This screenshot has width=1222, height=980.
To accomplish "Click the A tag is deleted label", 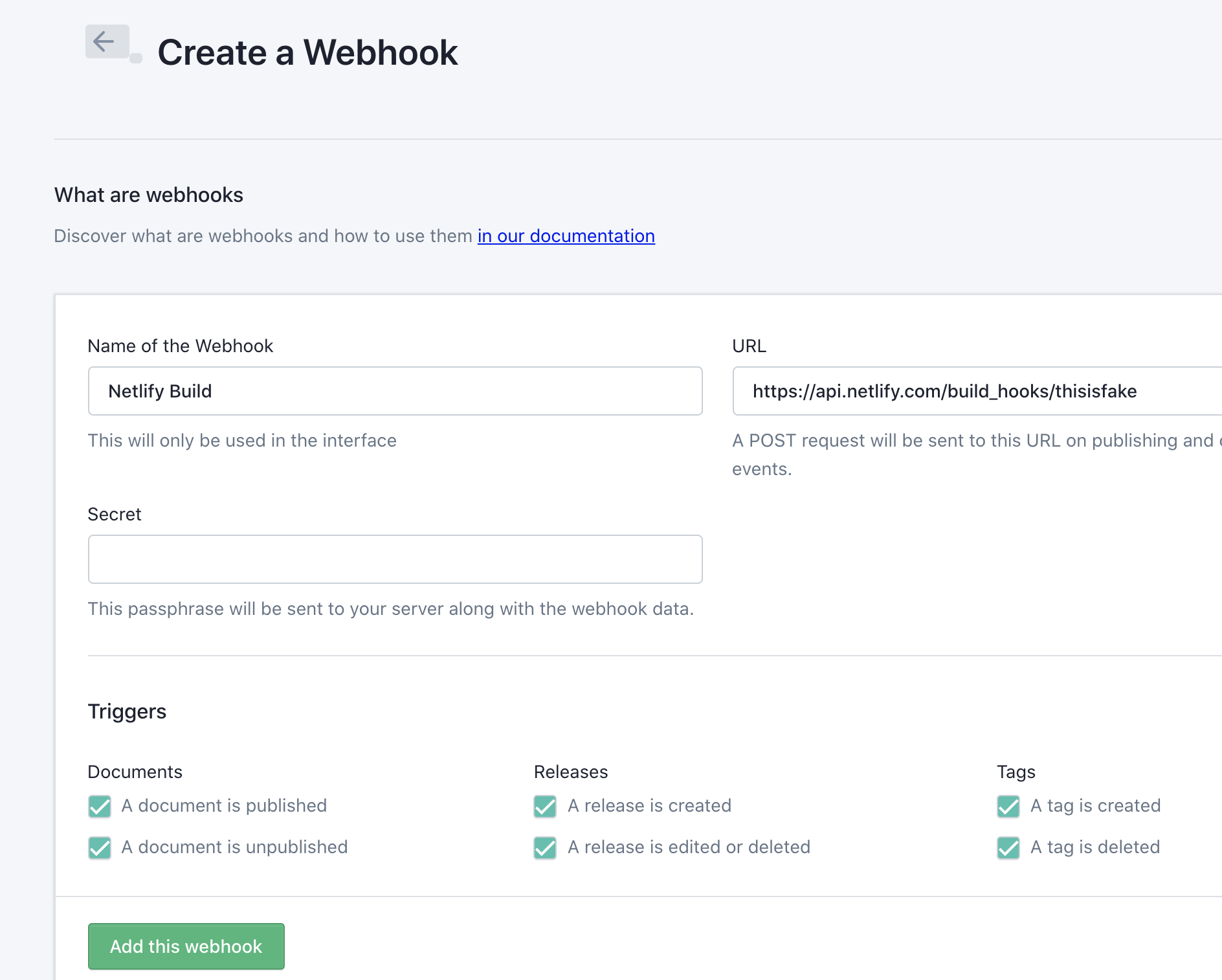I will point(1094,847).
